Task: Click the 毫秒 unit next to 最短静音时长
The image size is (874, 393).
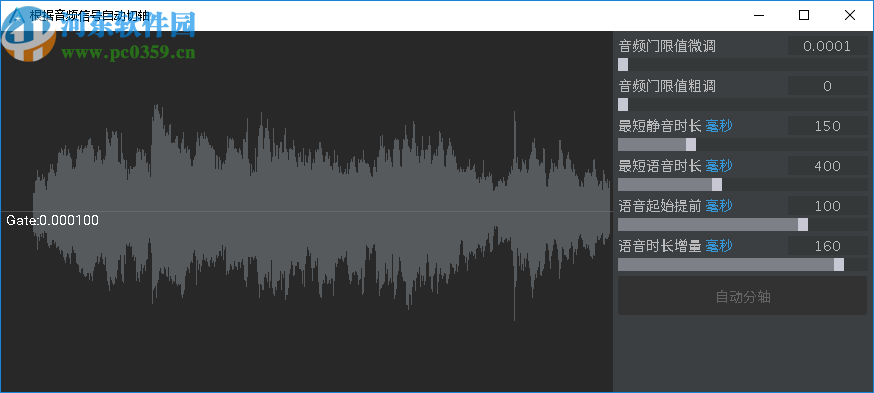Action: (719, 126)
